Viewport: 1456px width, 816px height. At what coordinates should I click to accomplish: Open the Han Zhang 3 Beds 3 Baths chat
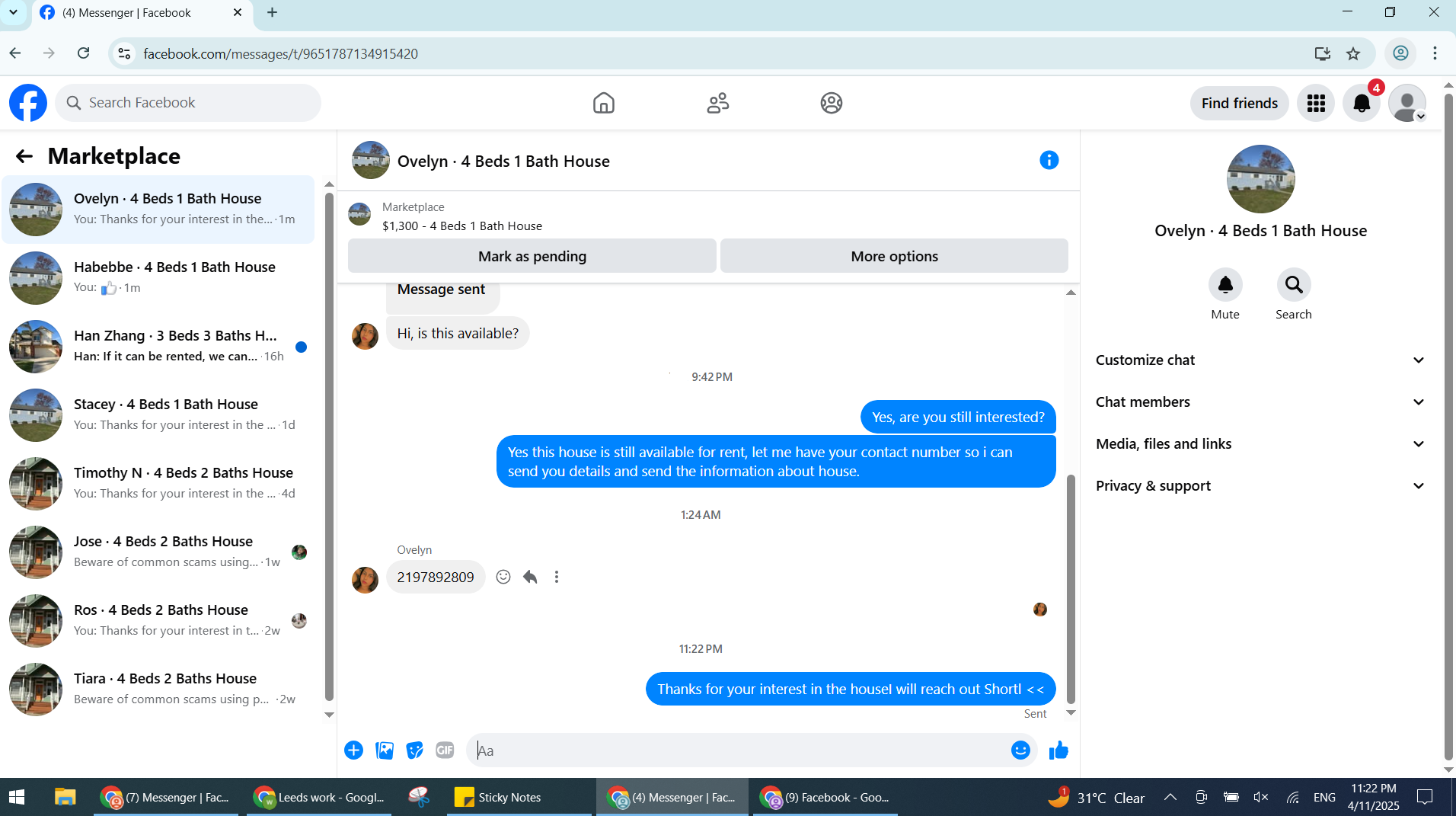(x=158, y=347)
